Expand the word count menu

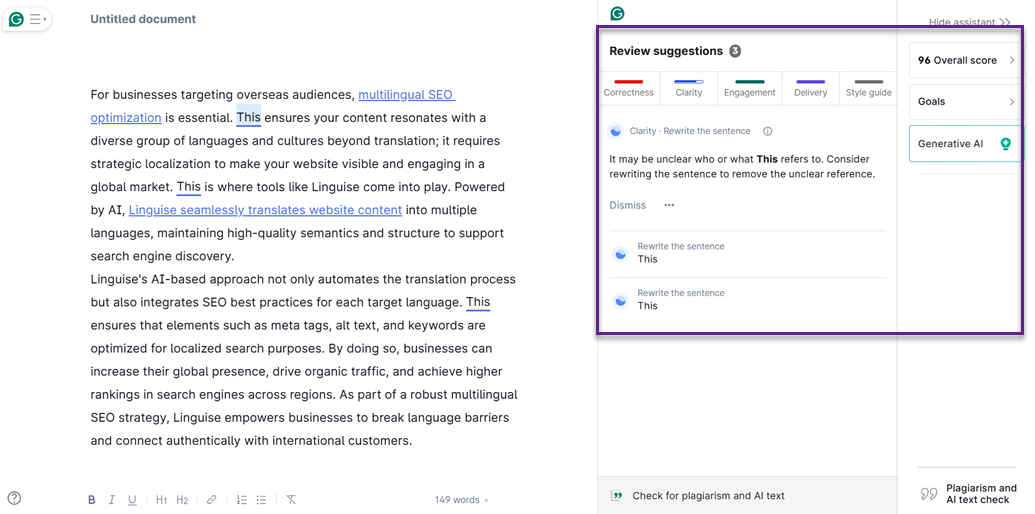[x=461, y=499]
